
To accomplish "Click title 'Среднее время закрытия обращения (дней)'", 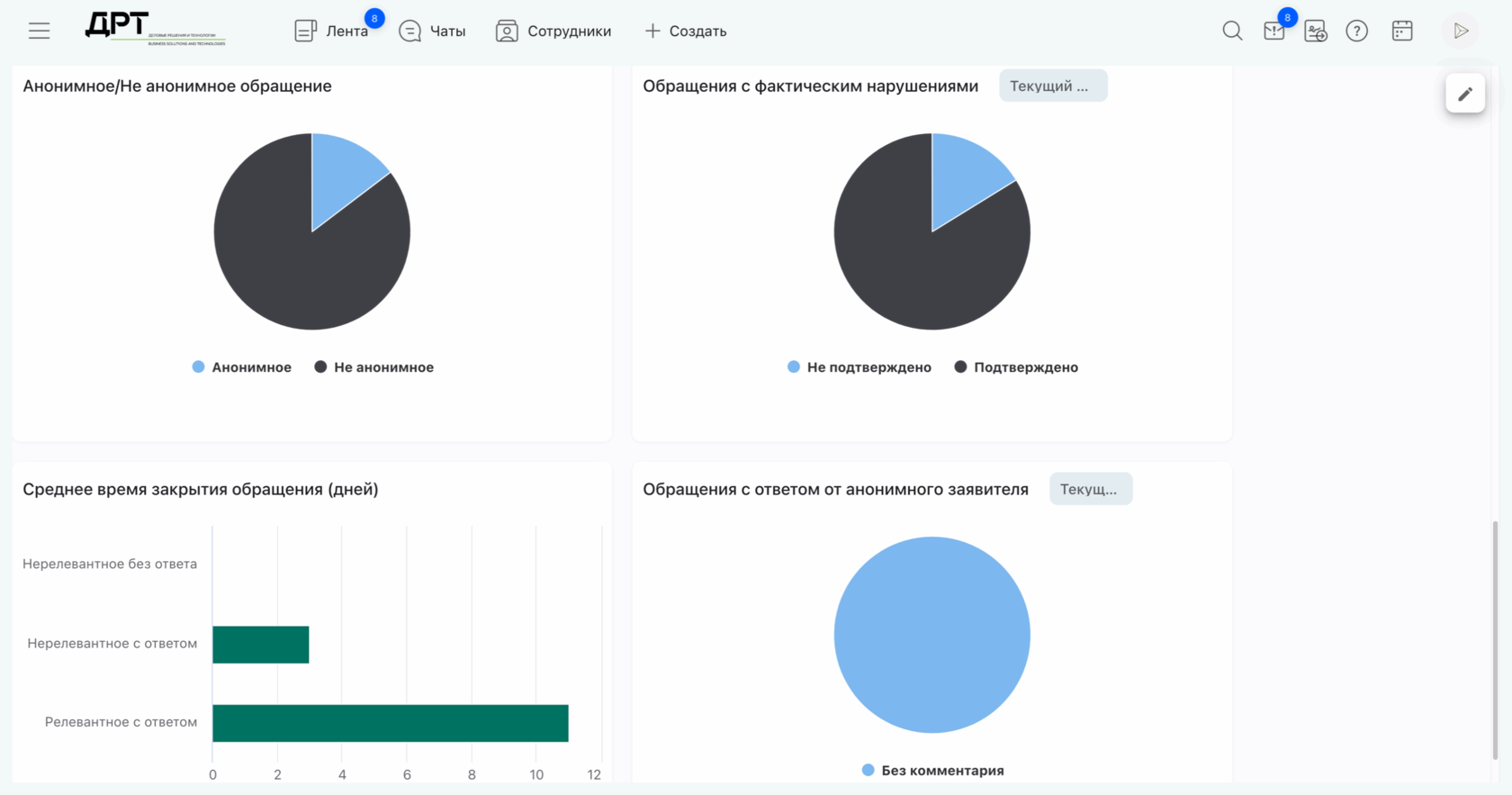I will 201,490.
